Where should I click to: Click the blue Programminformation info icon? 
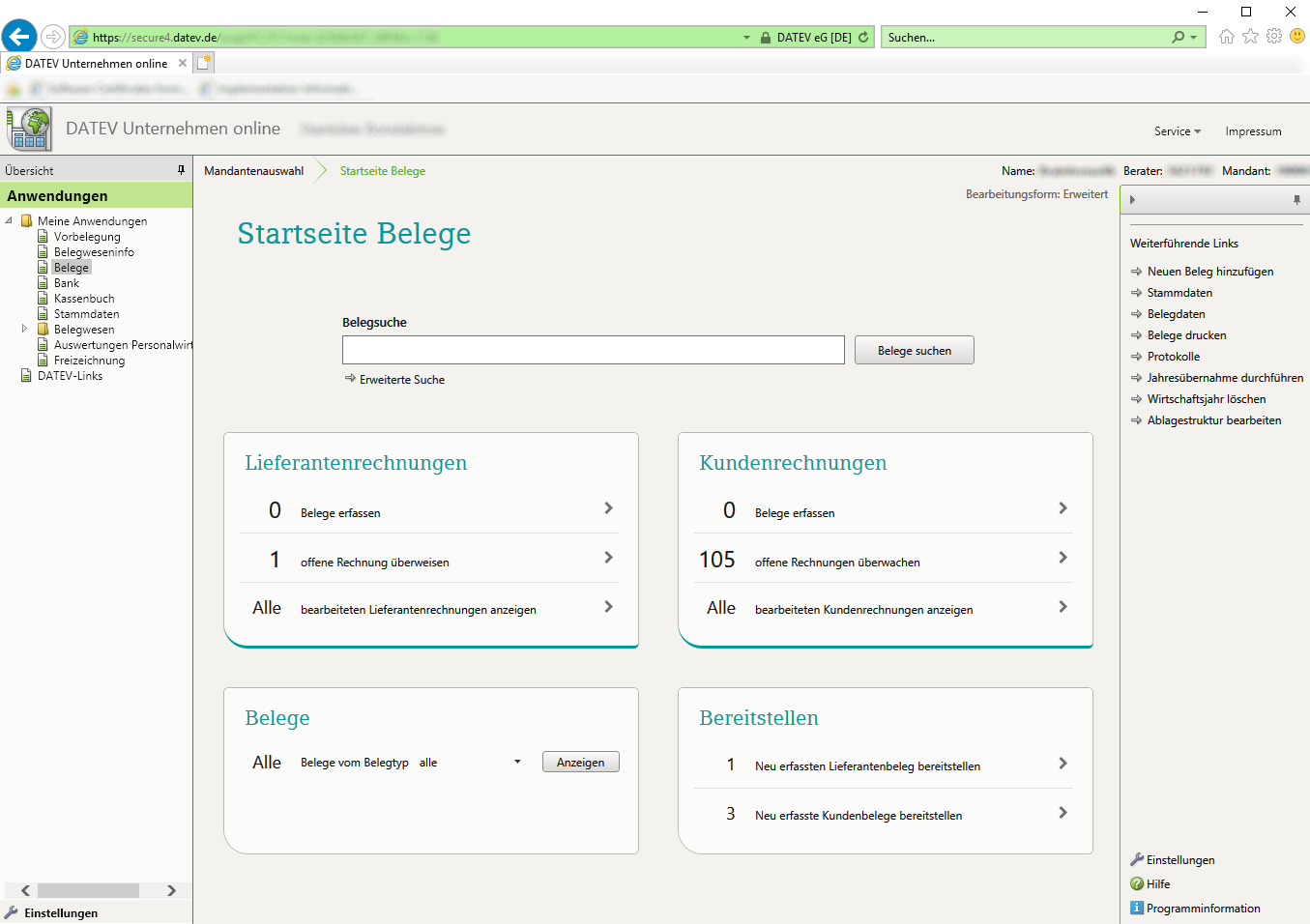click(1137, 908)
